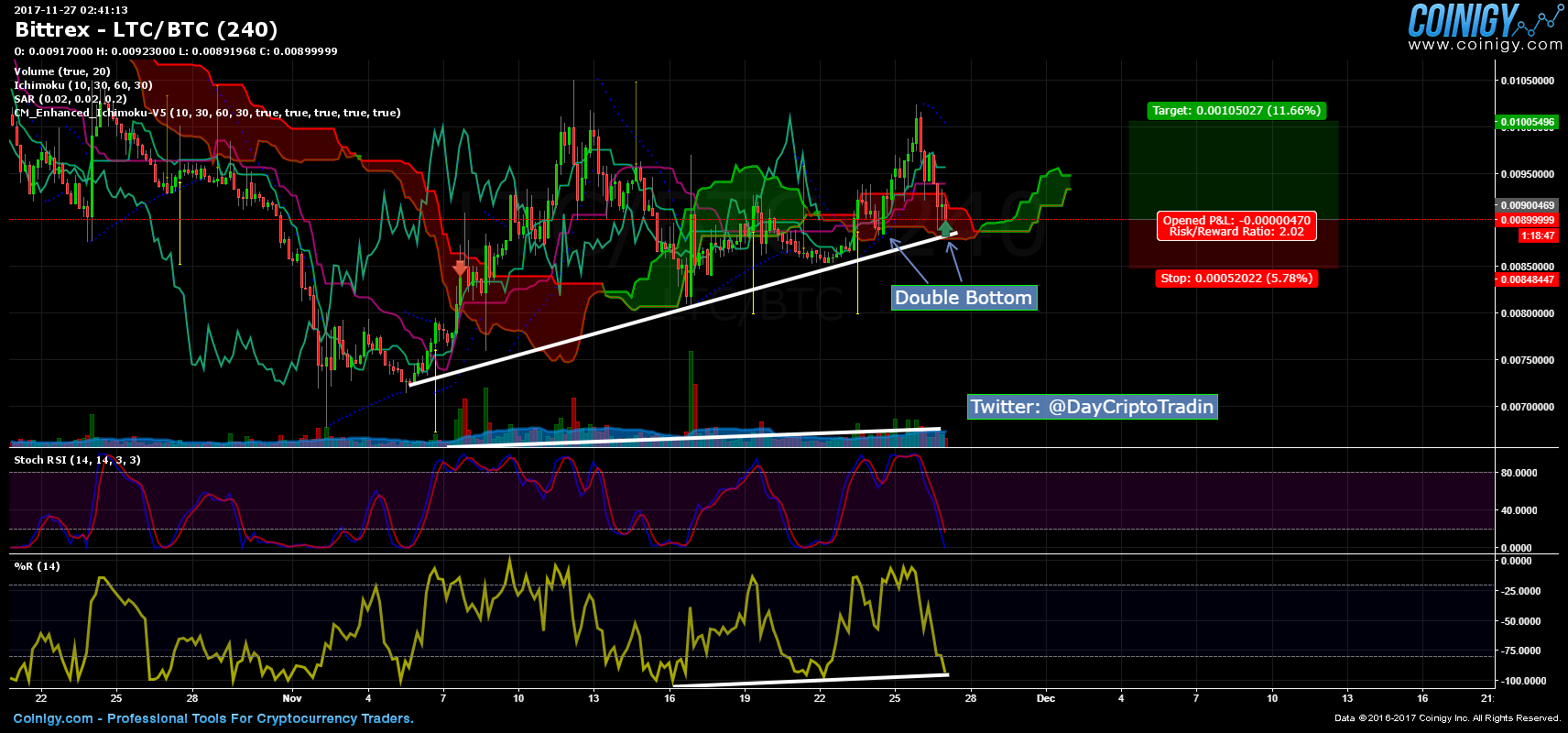Click the Data ©2016-2017 Coinigy Inc. copyright text
The height and width of the screenshot is (733, 1568).
1447,718
